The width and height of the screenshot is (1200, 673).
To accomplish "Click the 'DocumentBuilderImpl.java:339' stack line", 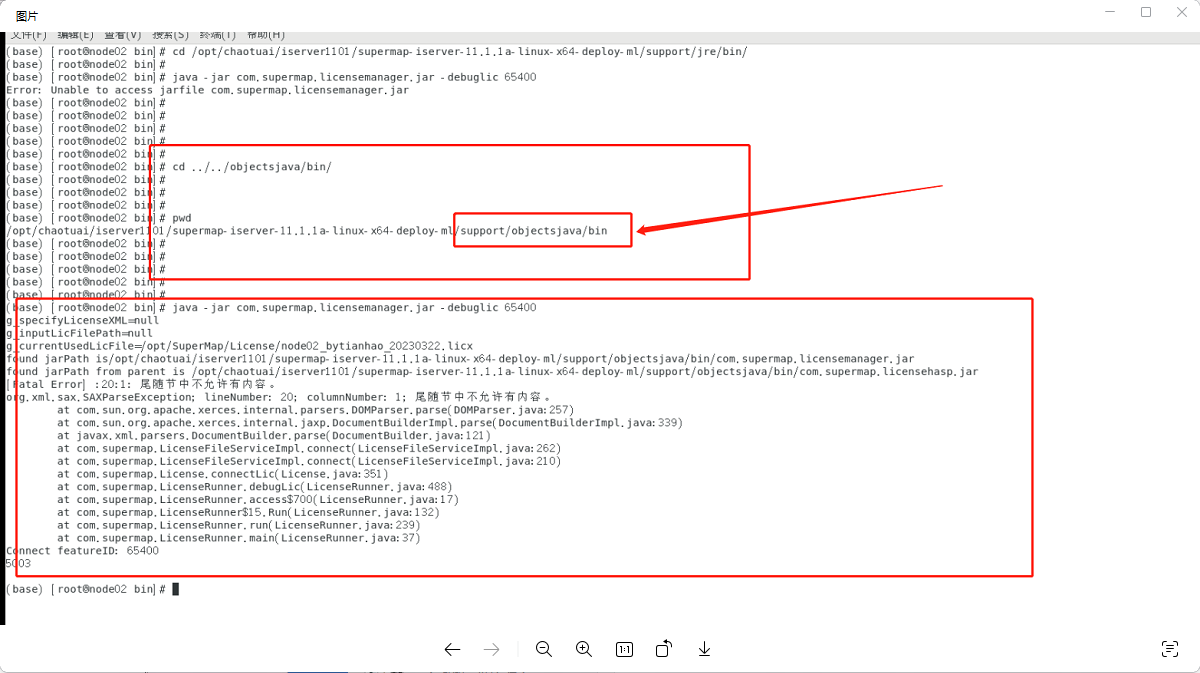I will [x=370, y=423].
